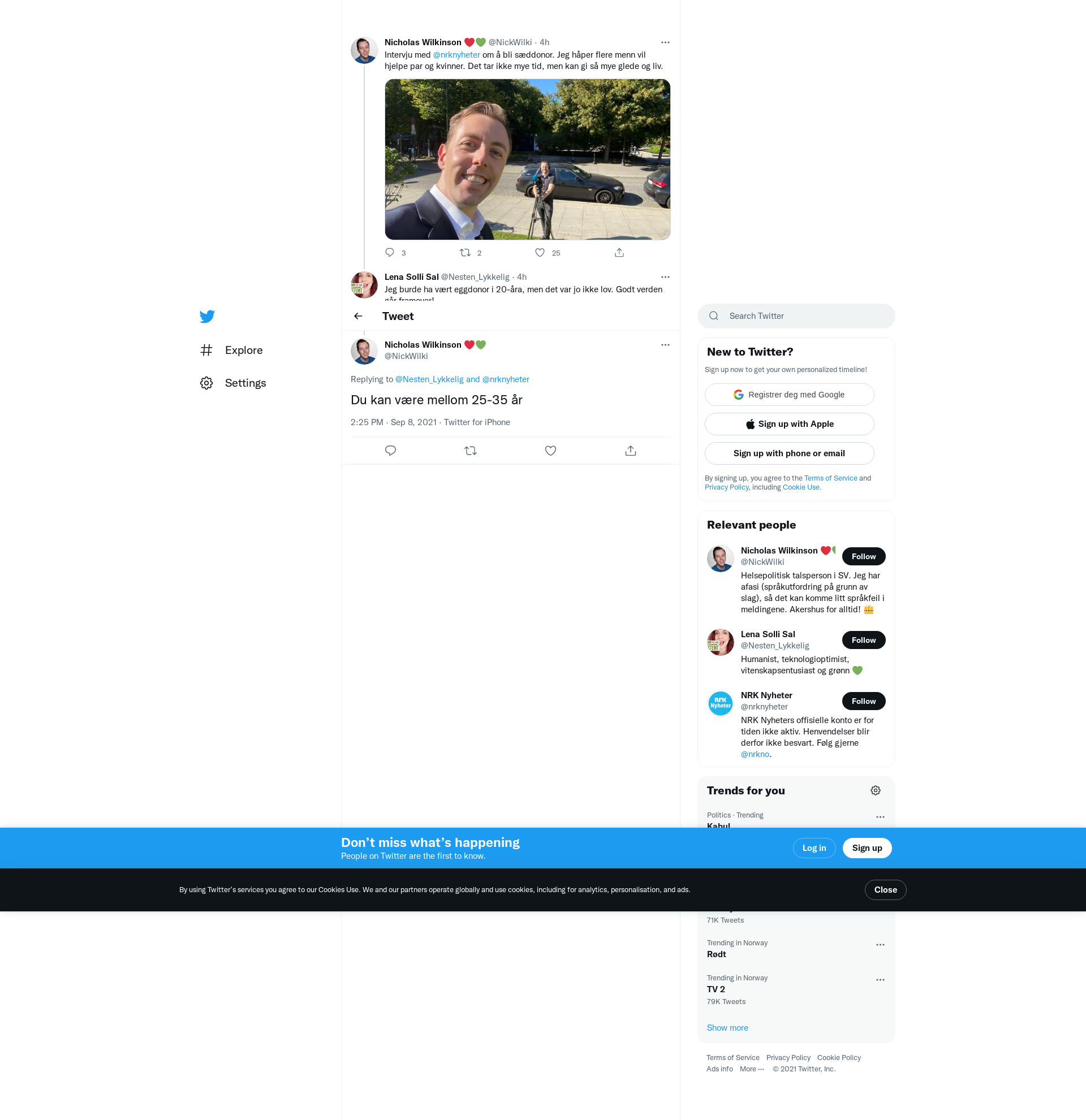
Task: Open Lena Solli Sal's avatar in Relevant people
Action: coord(721,642)
